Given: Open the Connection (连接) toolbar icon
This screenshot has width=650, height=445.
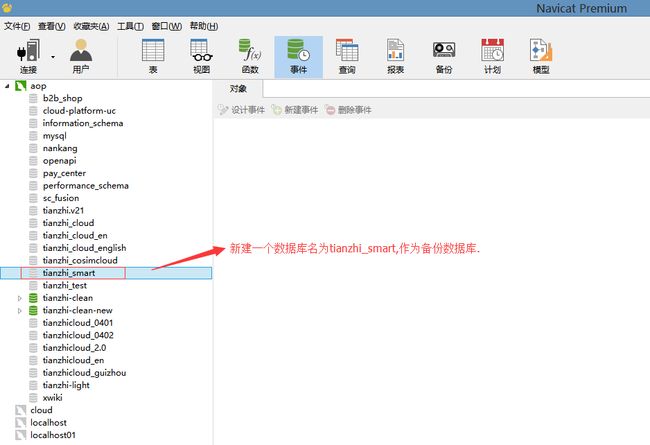Looking at the screenshot, I should (28, 56).
